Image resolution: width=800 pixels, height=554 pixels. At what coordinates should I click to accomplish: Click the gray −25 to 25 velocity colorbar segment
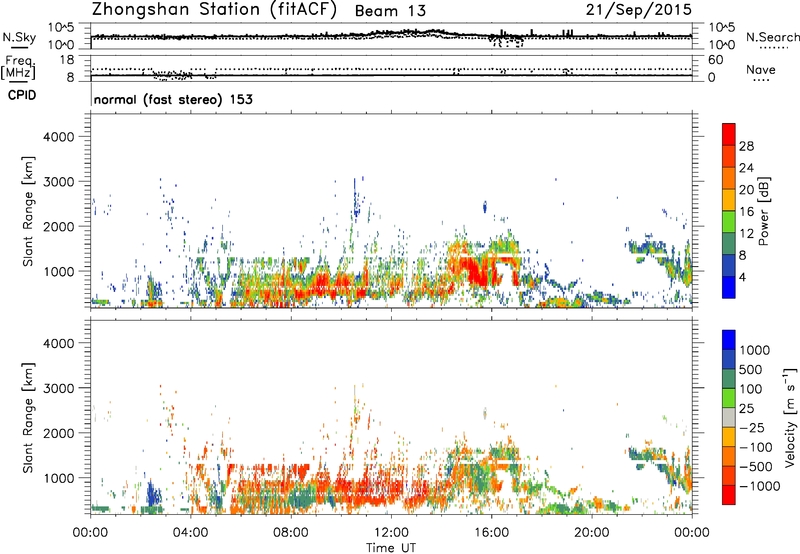(x=729, y=418)
